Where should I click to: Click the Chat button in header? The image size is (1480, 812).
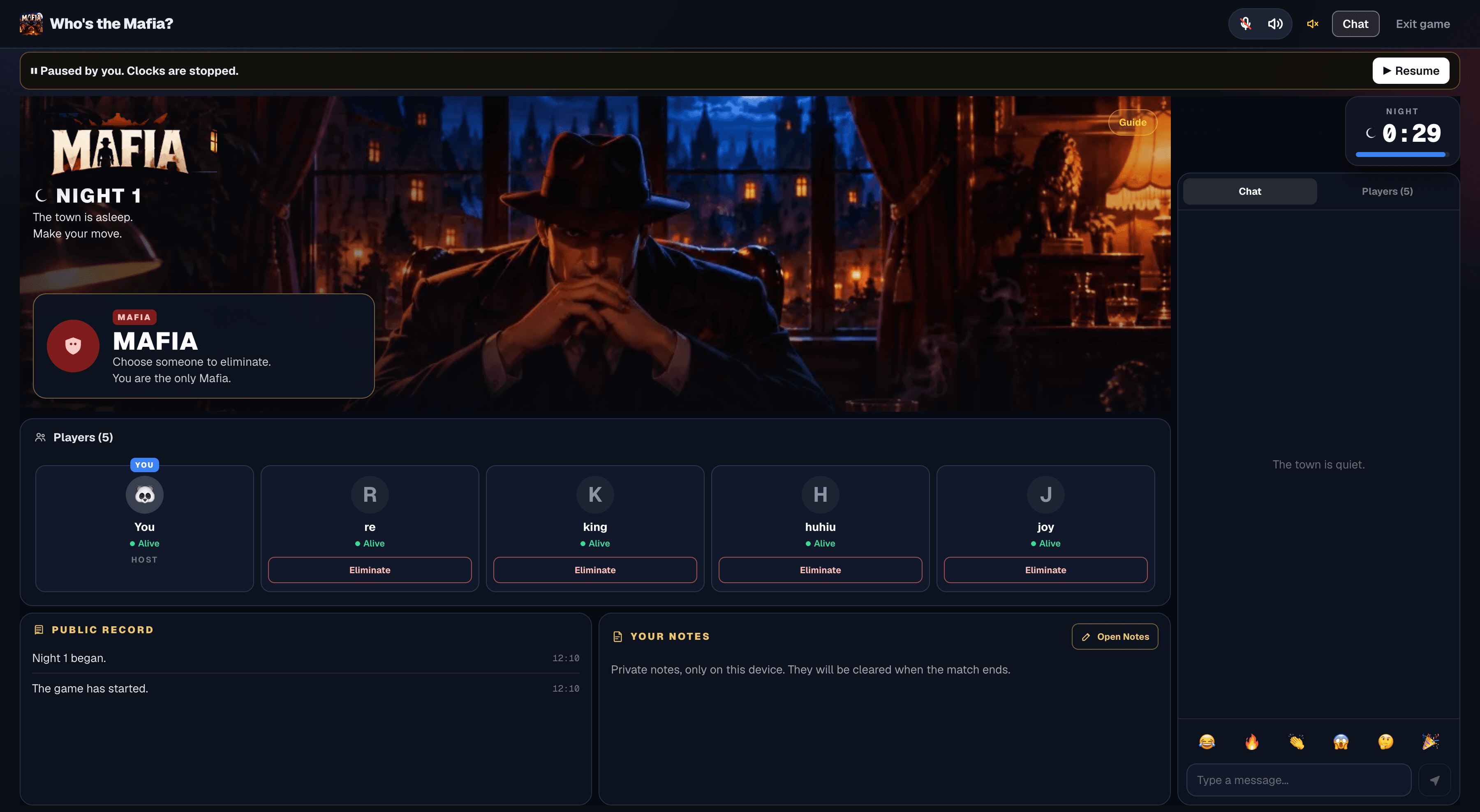tap(1355, 23)
